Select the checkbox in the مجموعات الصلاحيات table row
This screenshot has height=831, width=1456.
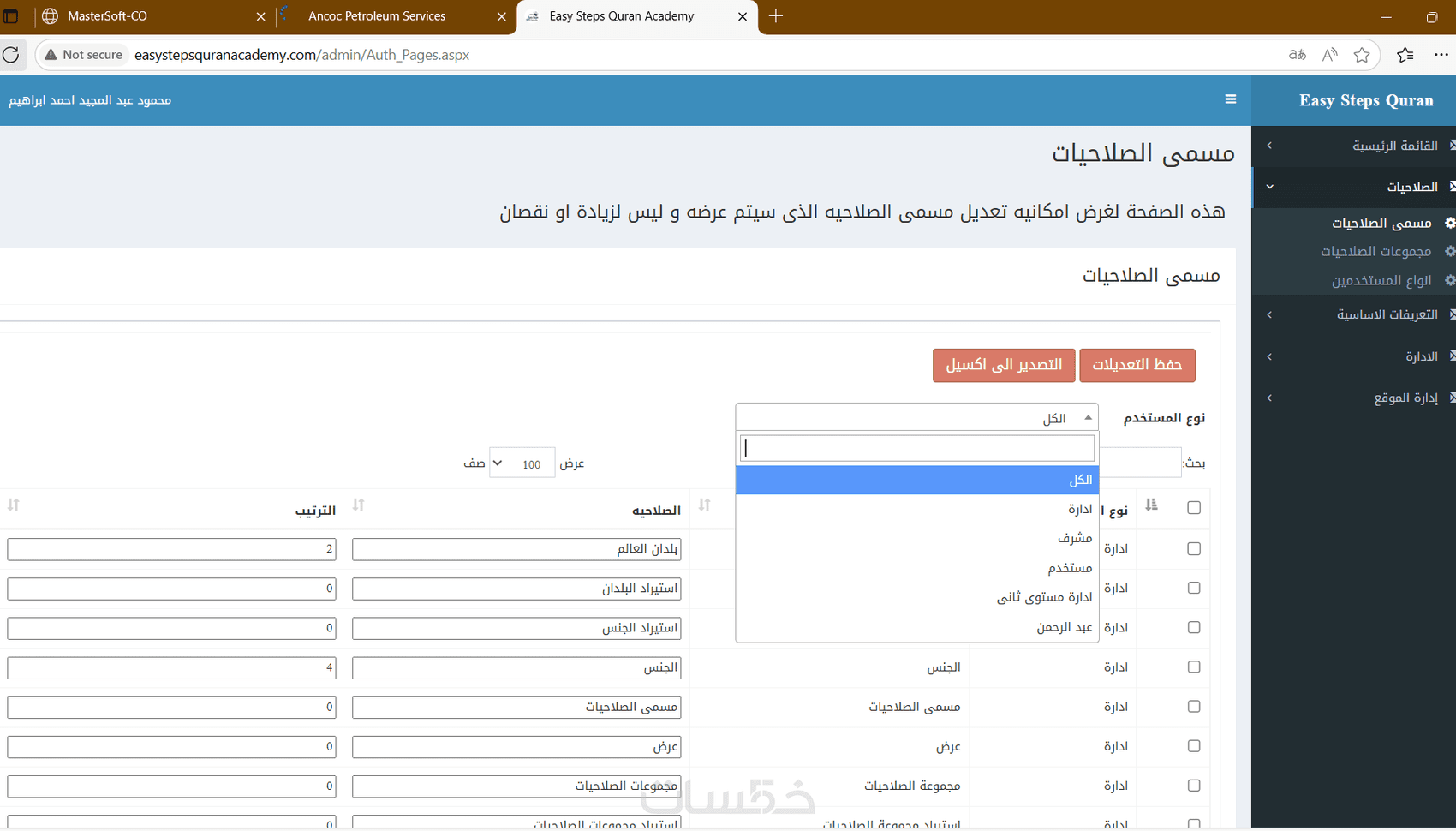coord(1194,786)
